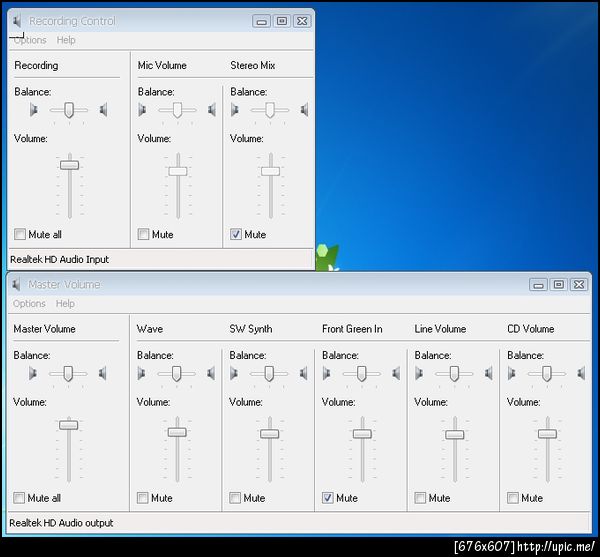
Task: Click the Recording balance slider thumb
Action: [x=69, y=110]
